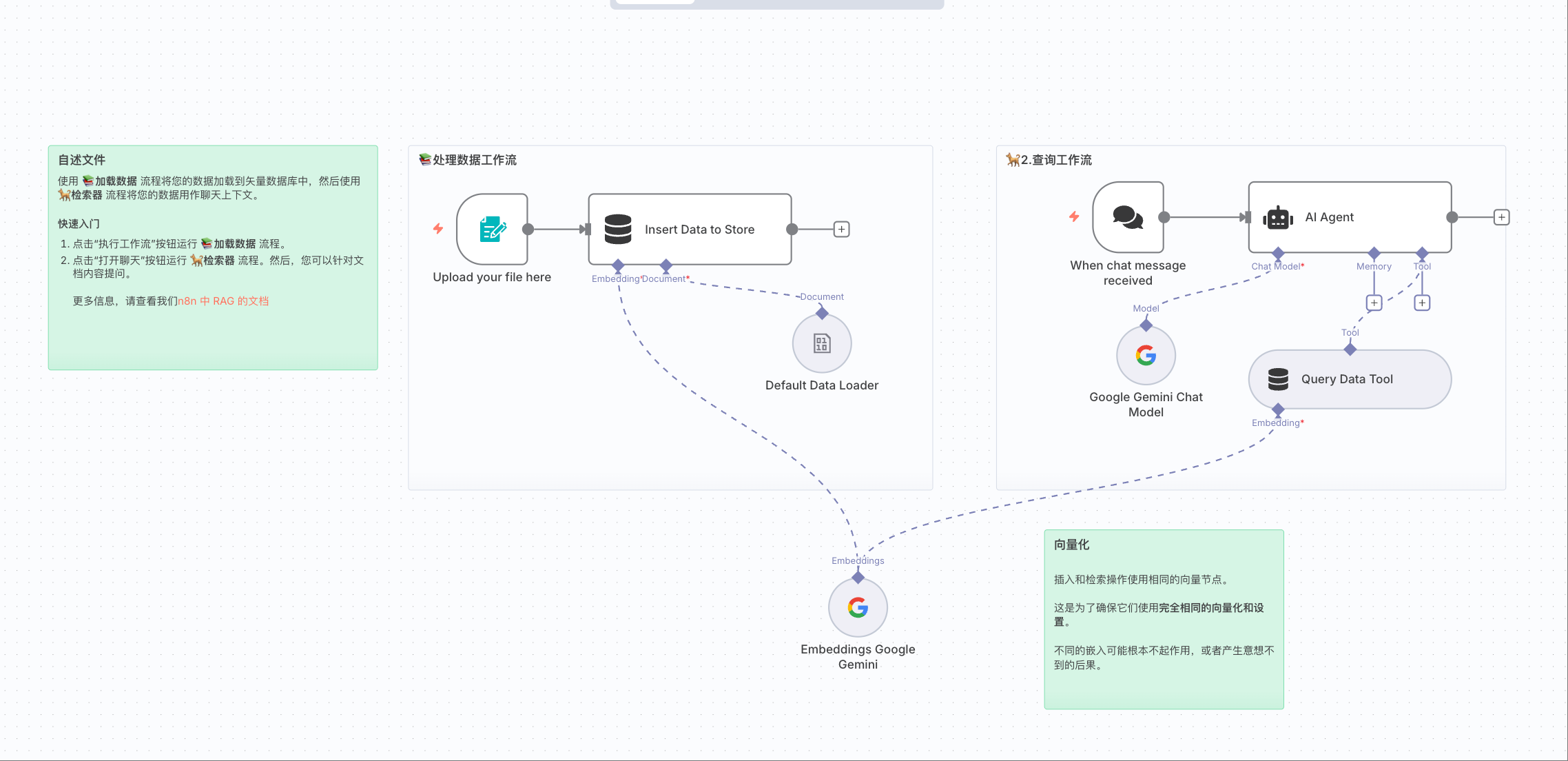Viewport: 1568px width, 761px height.
Task: Select the 向量化 sticky note heading
Action: 1071,545
